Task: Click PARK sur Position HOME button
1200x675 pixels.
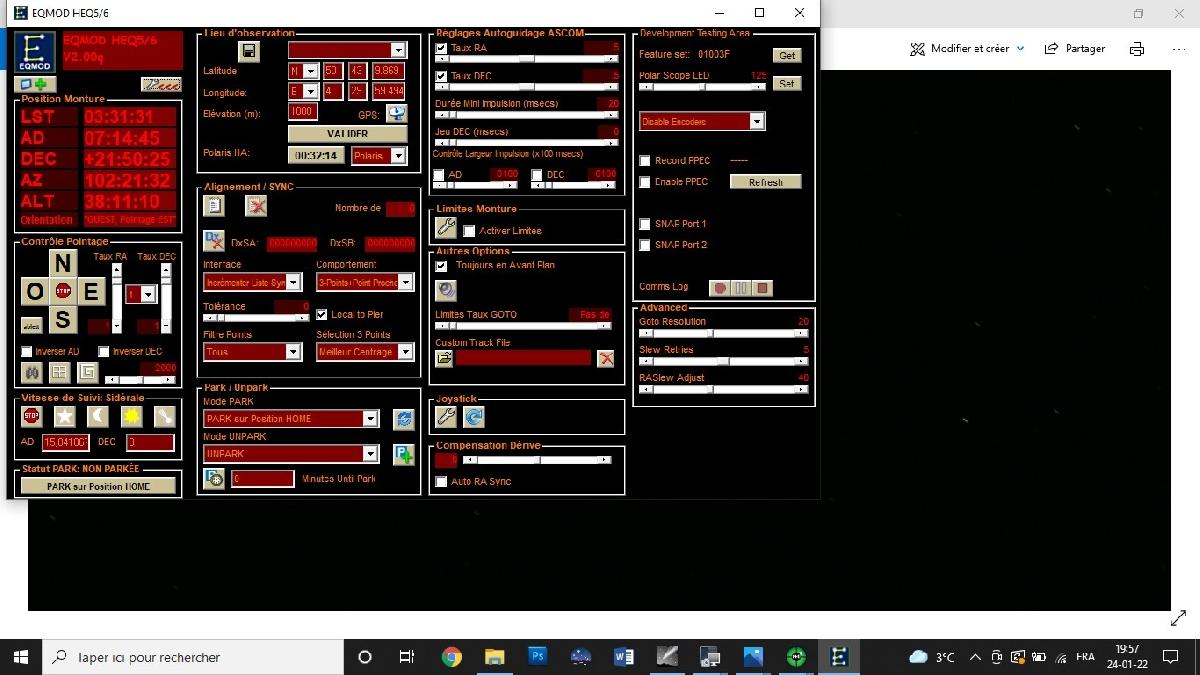Action: click(98, 486)
